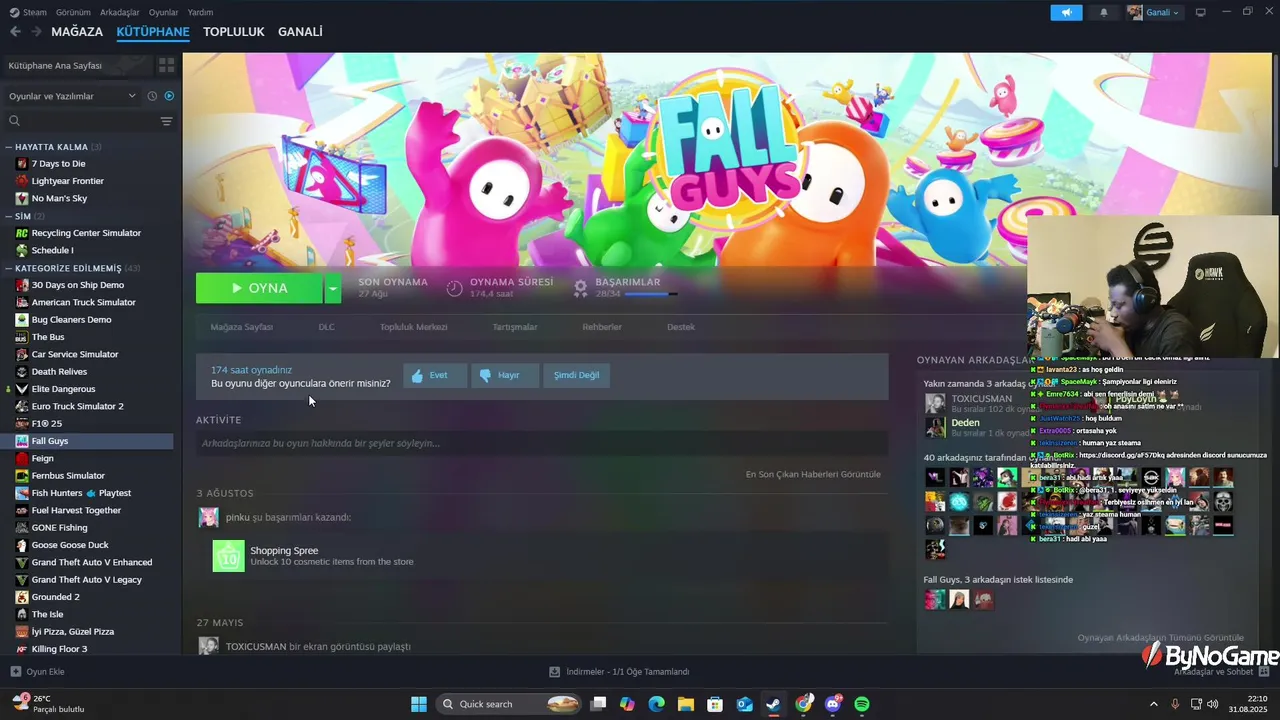Open the Görünüm menu
1280x720 pixels.
point(73,12)
